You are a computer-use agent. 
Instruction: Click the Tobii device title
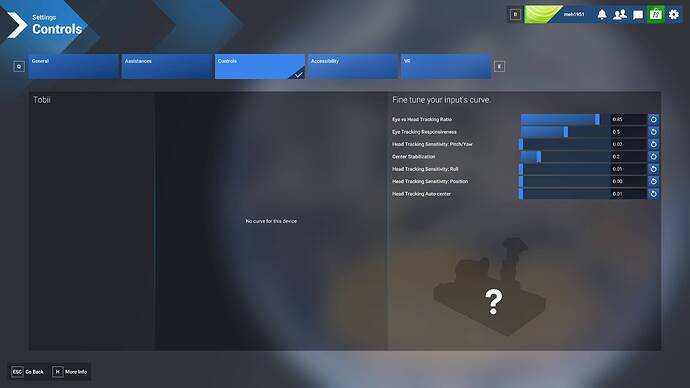click(x=42, y=100)
